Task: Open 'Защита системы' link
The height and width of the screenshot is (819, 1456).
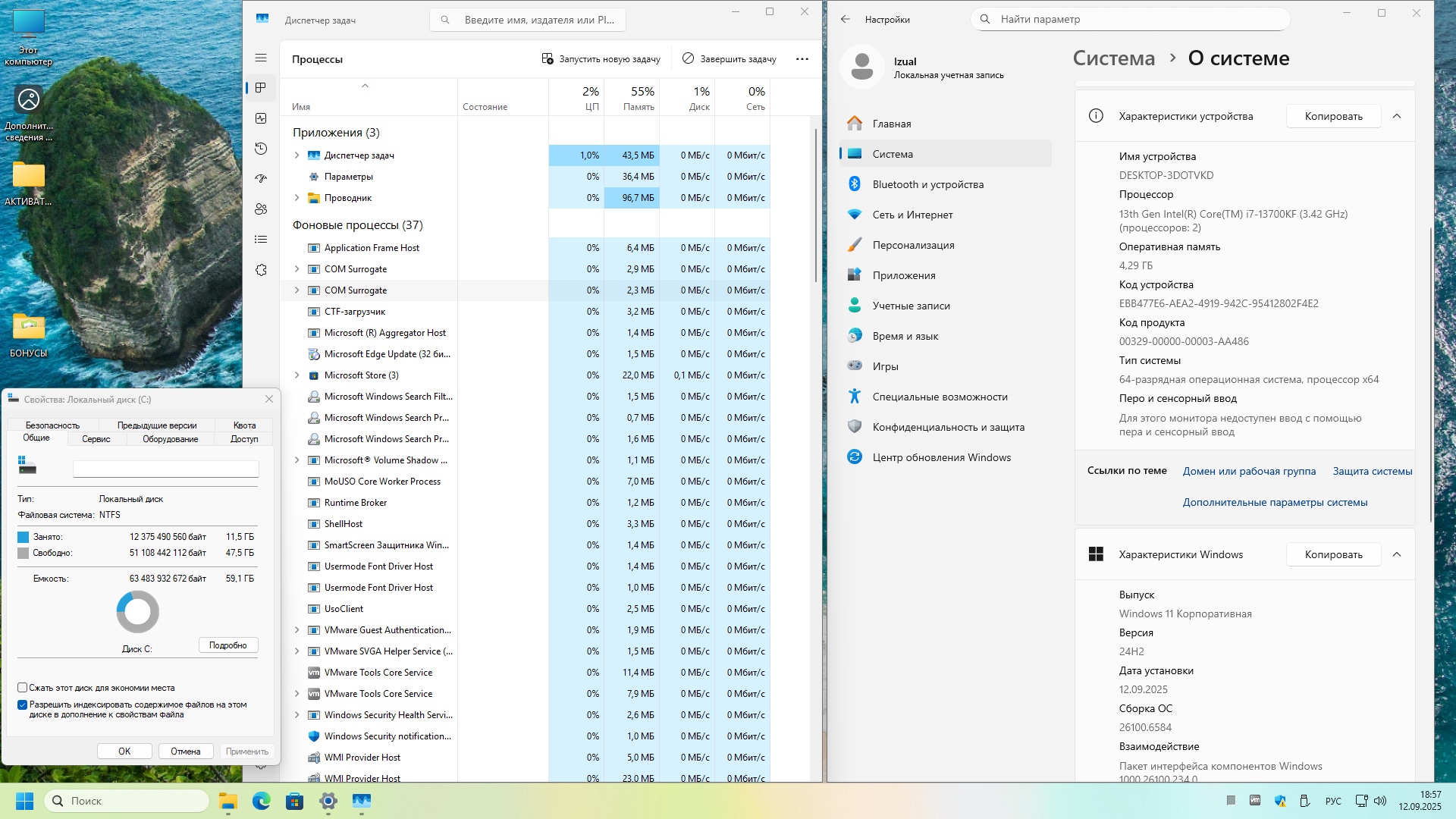Action: 1373,471
